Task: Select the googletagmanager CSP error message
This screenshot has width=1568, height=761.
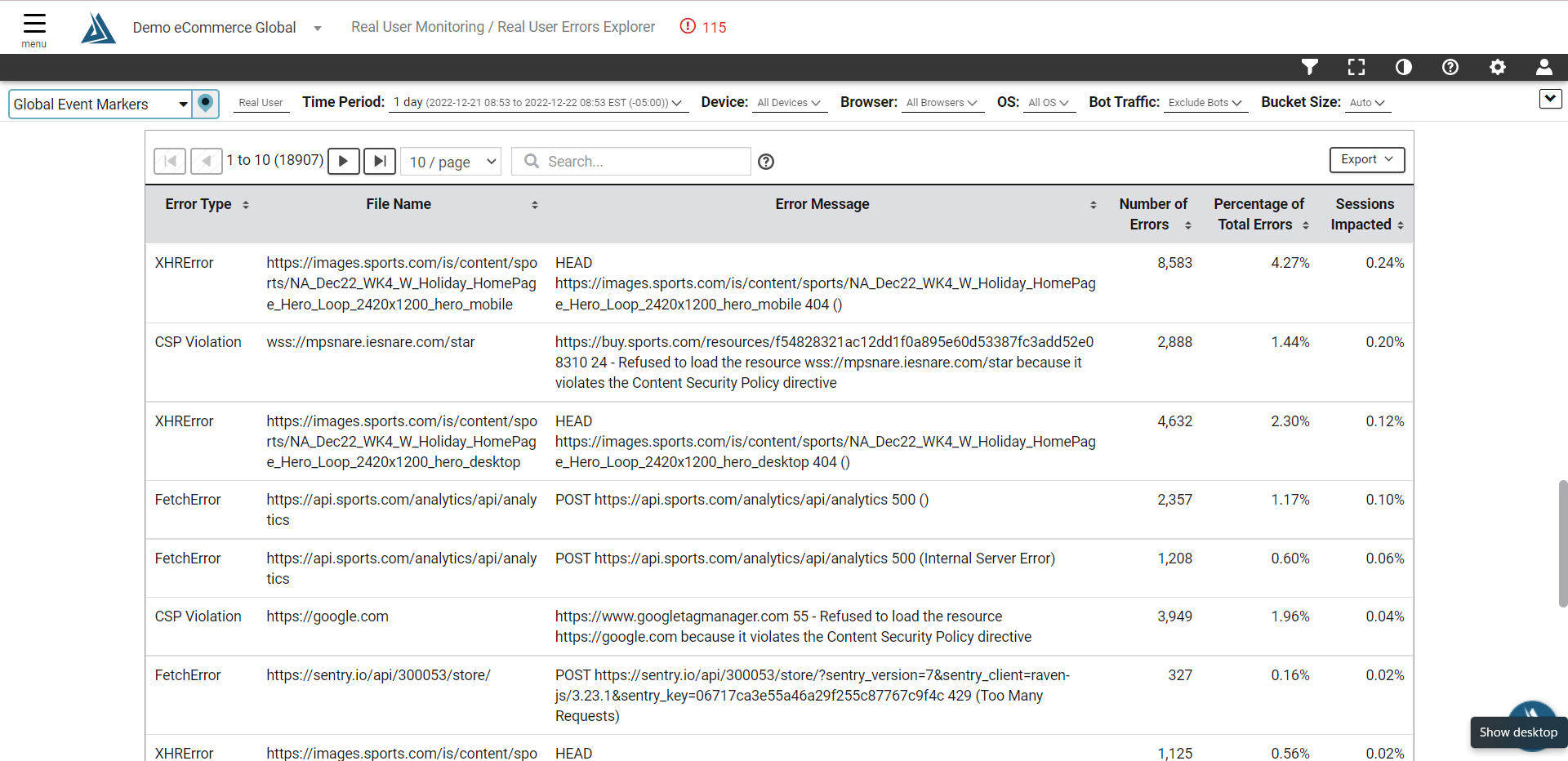Action: [x=793, y=626]
